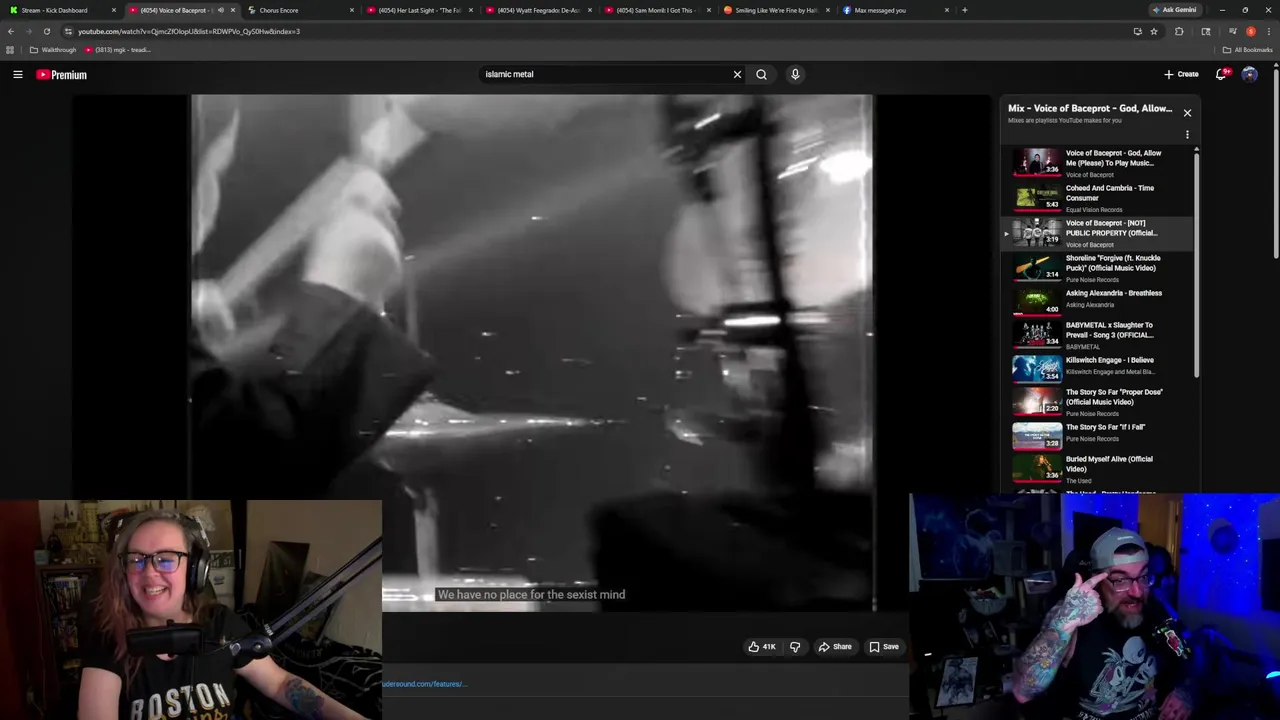Like the video with thumbs up
This screenshot has height=720, width=1280.
tap(762, 647)
